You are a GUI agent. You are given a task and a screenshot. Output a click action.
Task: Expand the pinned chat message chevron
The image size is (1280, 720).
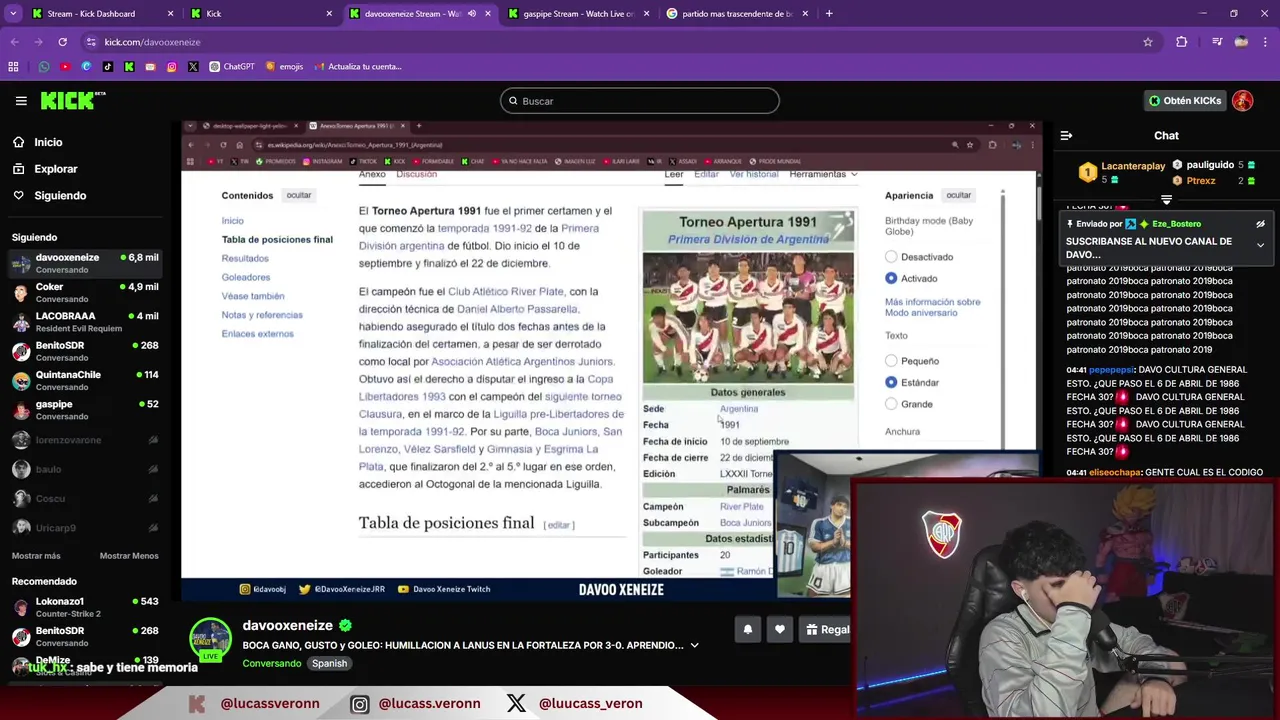point(1260,245)
